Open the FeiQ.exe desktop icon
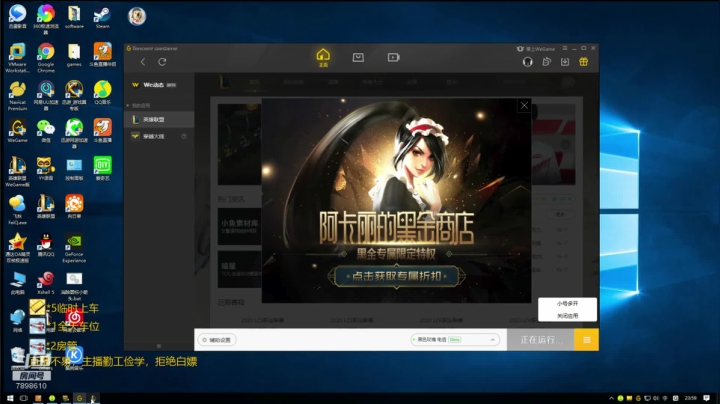720x404 pixels. [17, 209]
